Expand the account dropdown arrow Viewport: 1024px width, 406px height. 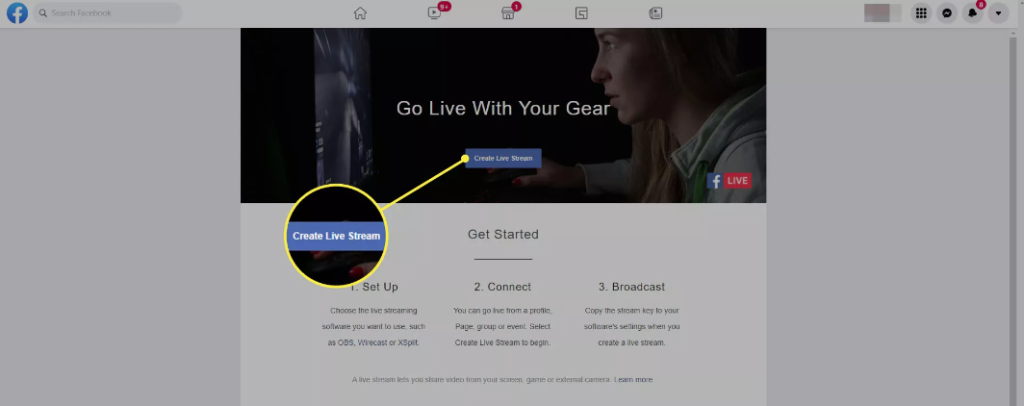click(998, 13)
